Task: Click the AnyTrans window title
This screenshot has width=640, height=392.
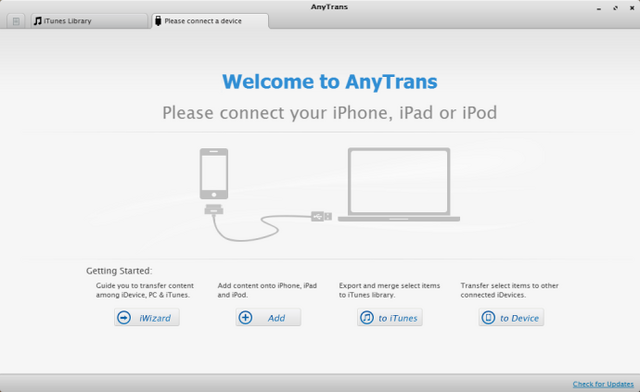Action: (329, 7)
